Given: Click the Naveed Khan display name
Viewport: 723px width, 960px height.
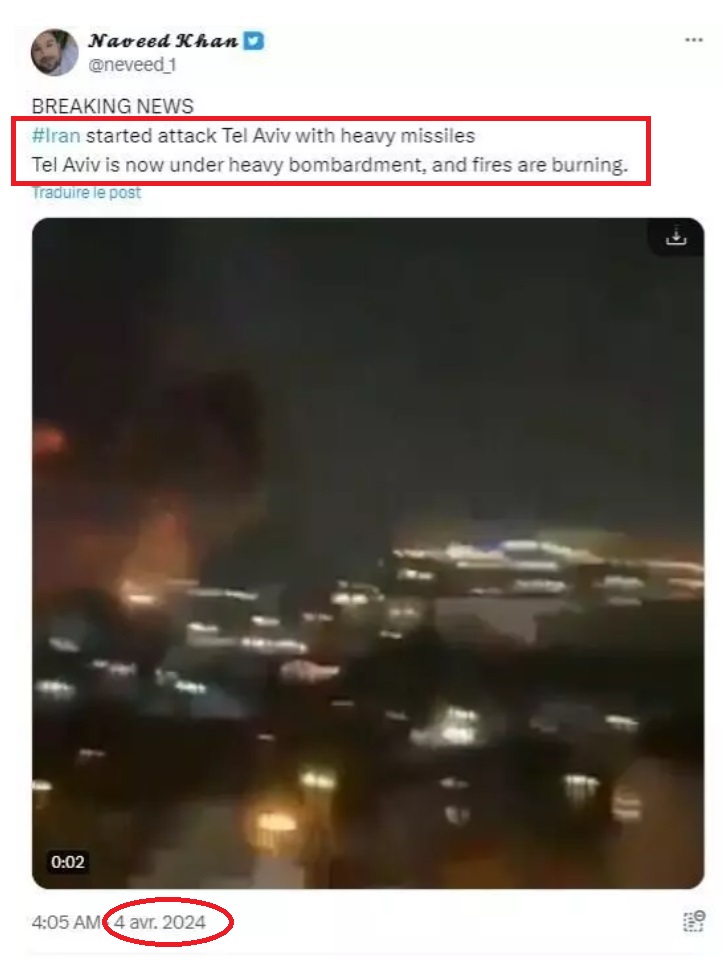Looking at the screenshot, I should tap(163, 41).
